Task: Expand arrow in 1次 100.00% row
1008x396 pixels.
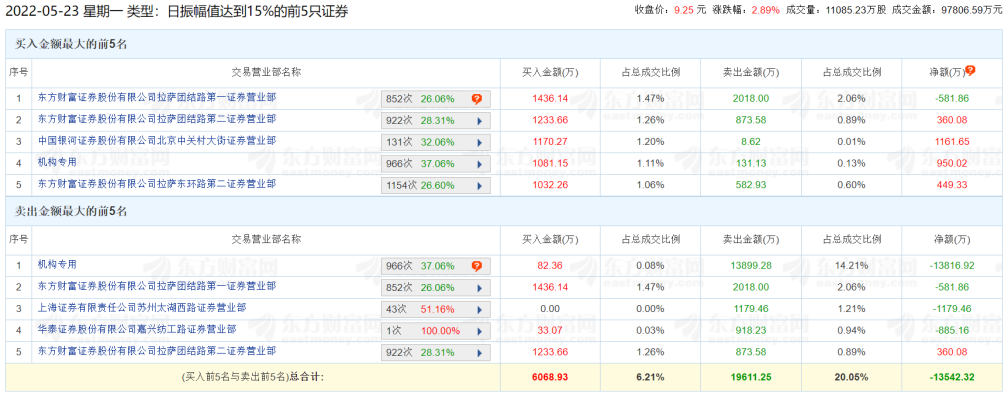Action: 479,332
